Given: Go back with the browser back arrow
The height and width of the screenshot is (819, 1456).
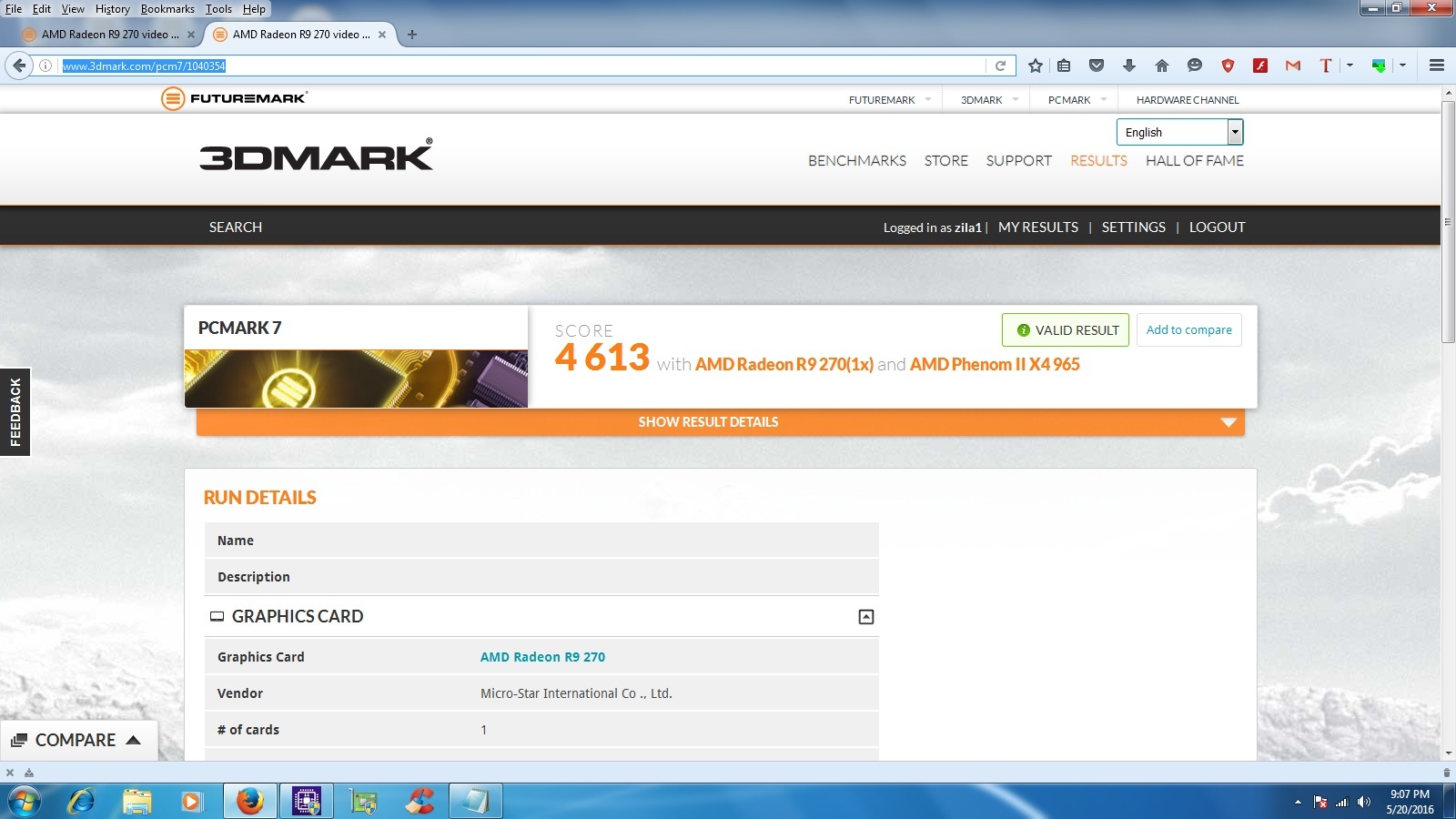Looking at the screenshot, I should [19, 66].
